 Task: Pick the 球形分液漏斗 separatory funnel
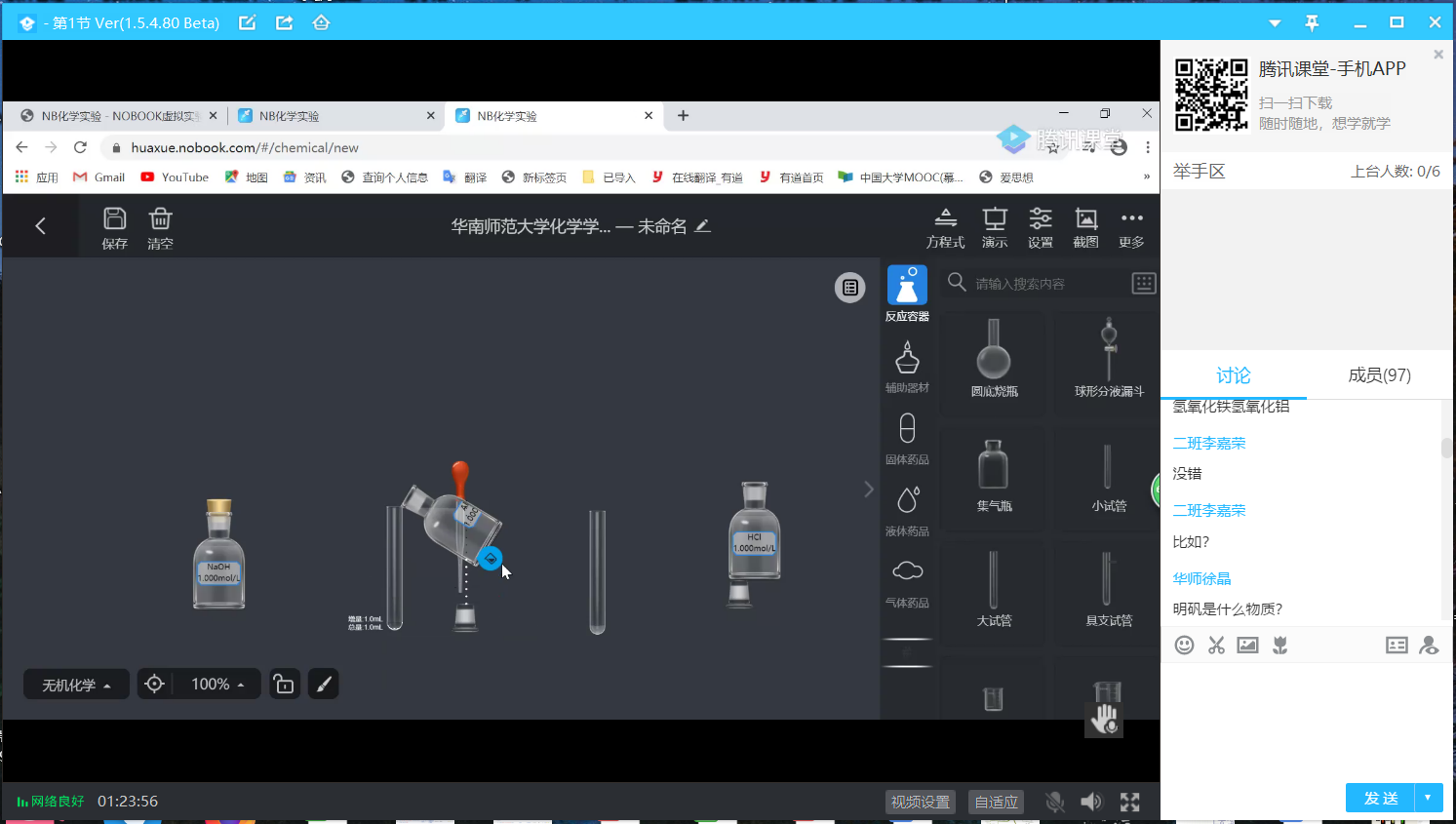pyautogui.click(x=1109, y=358)
